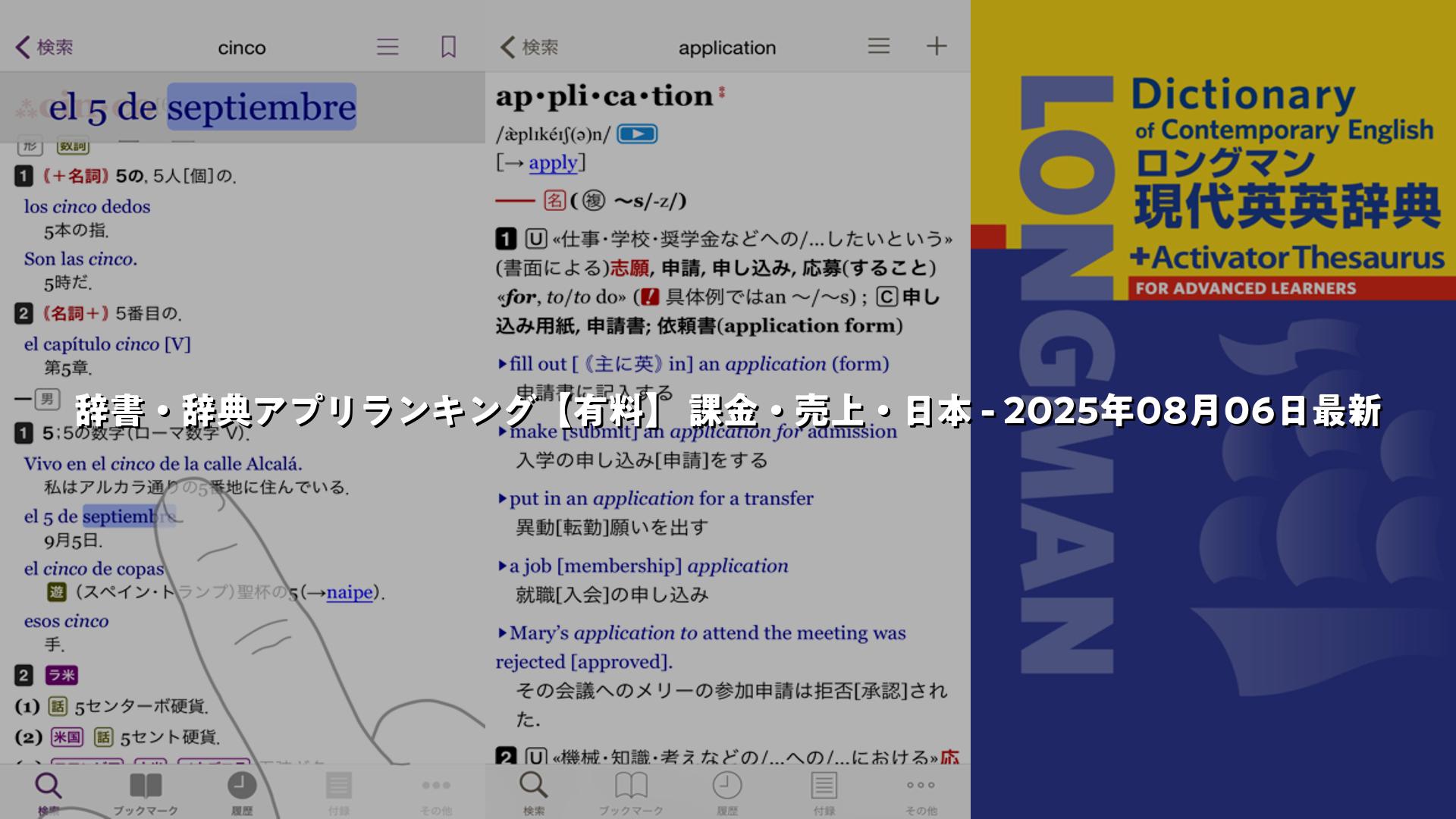Select 履歴 tab in application panel
This screenshot has height=819, width=1456.
pyautogui.click(x=726, y=793)
